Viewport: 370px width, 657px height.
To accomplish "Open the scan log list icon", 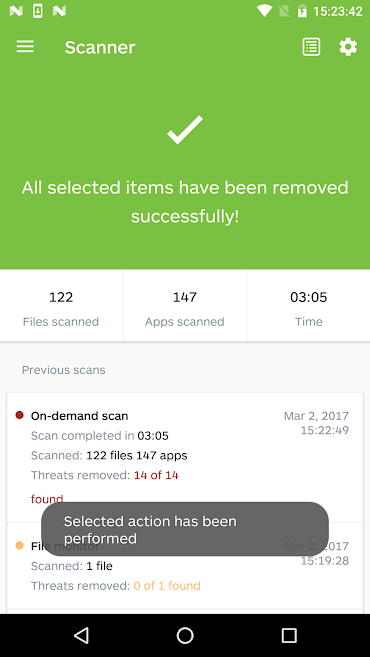I will 311,47.
